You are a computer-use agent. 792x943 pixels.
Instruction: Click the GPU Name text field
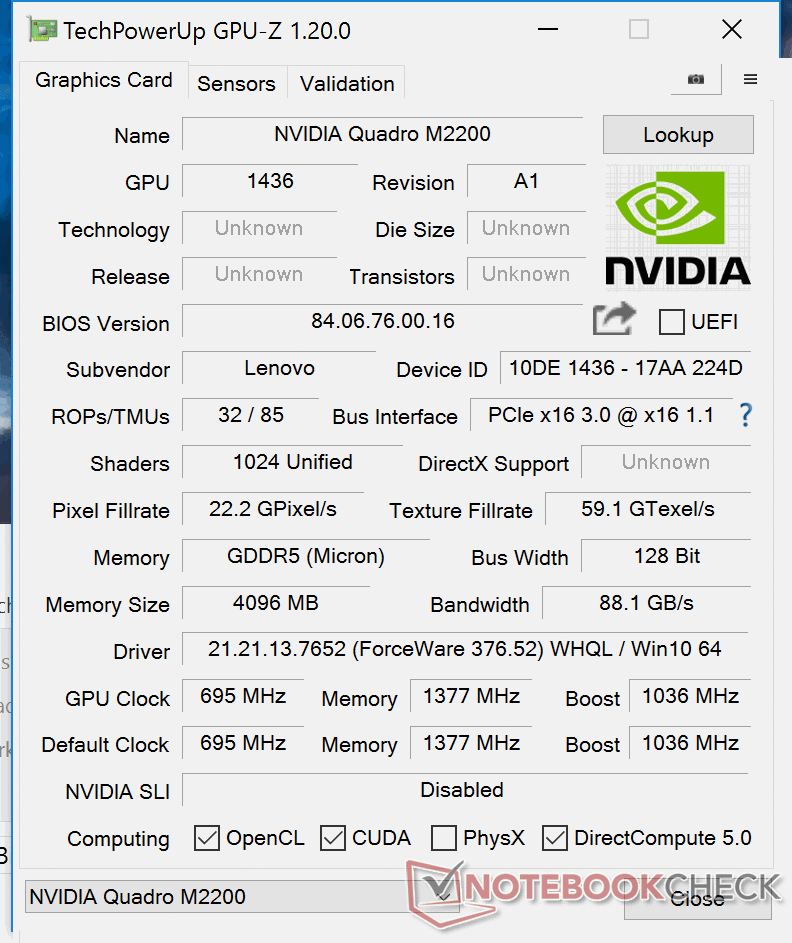382,134
